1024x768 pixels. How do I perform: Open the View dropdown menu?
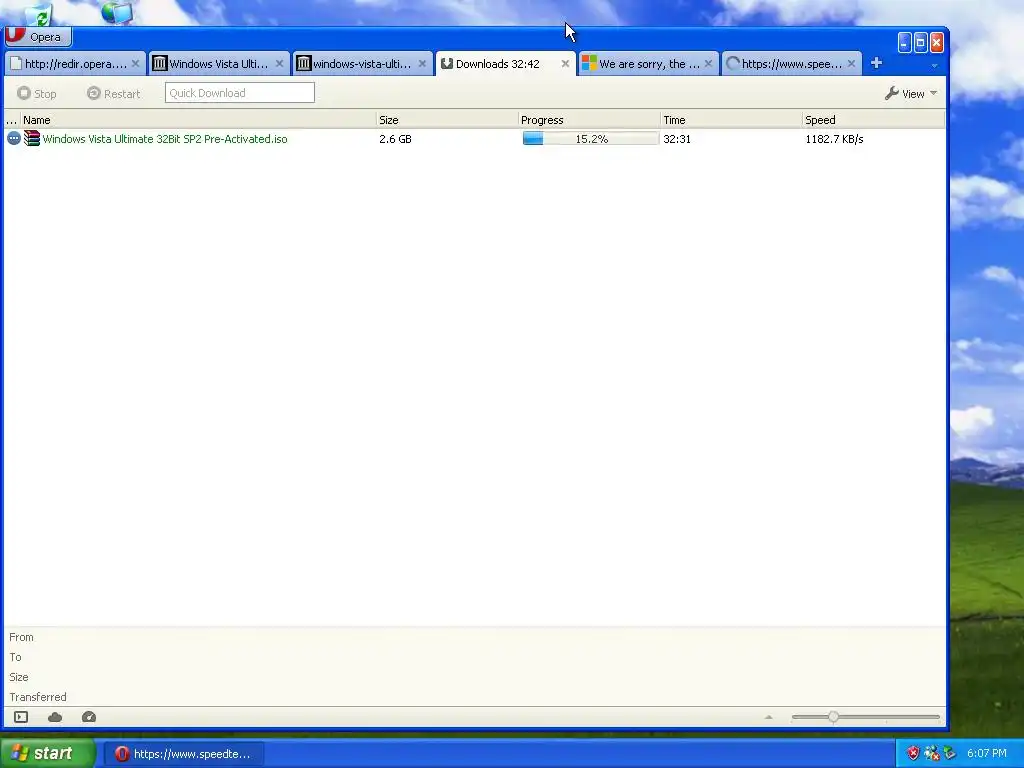[x=912, y=93]
